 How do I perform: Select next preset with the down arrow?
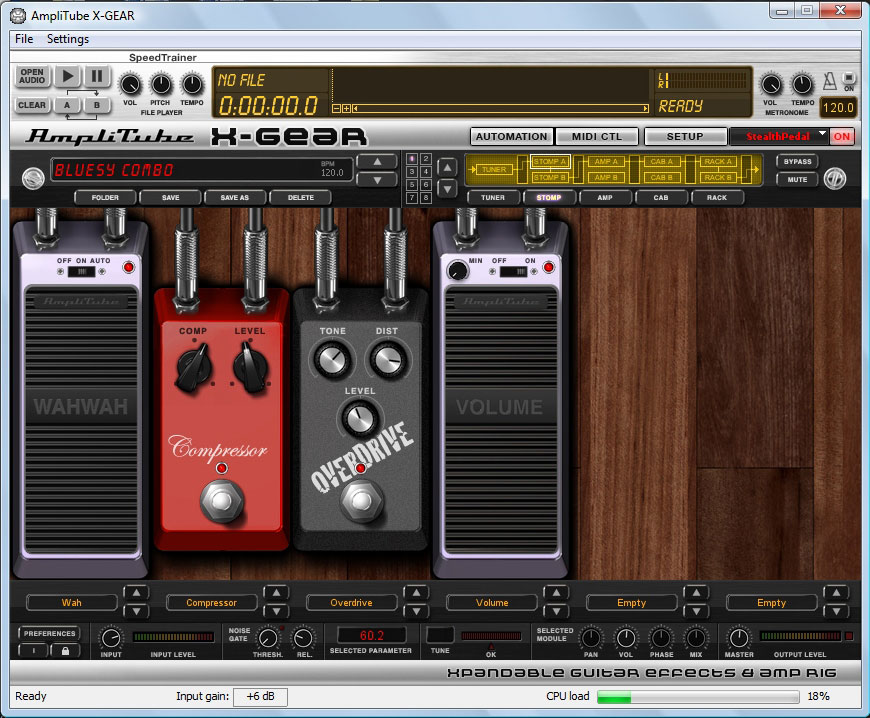coord(377,180)
